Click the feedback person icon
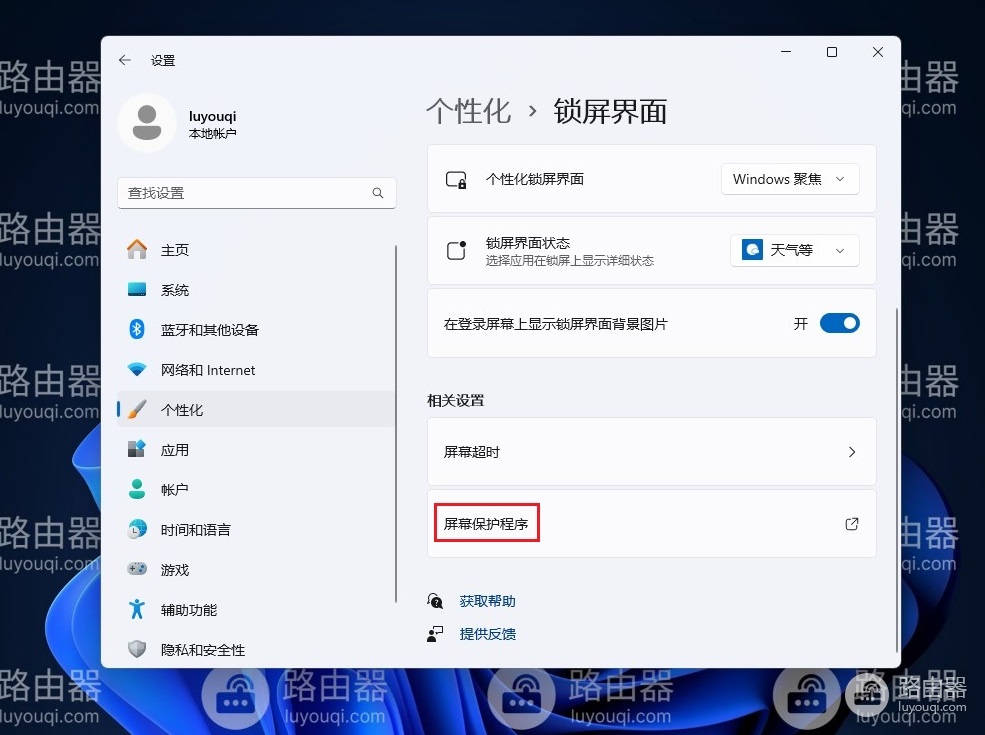The width and height of the screenshot is (985, 735). [x=435, y=634]
